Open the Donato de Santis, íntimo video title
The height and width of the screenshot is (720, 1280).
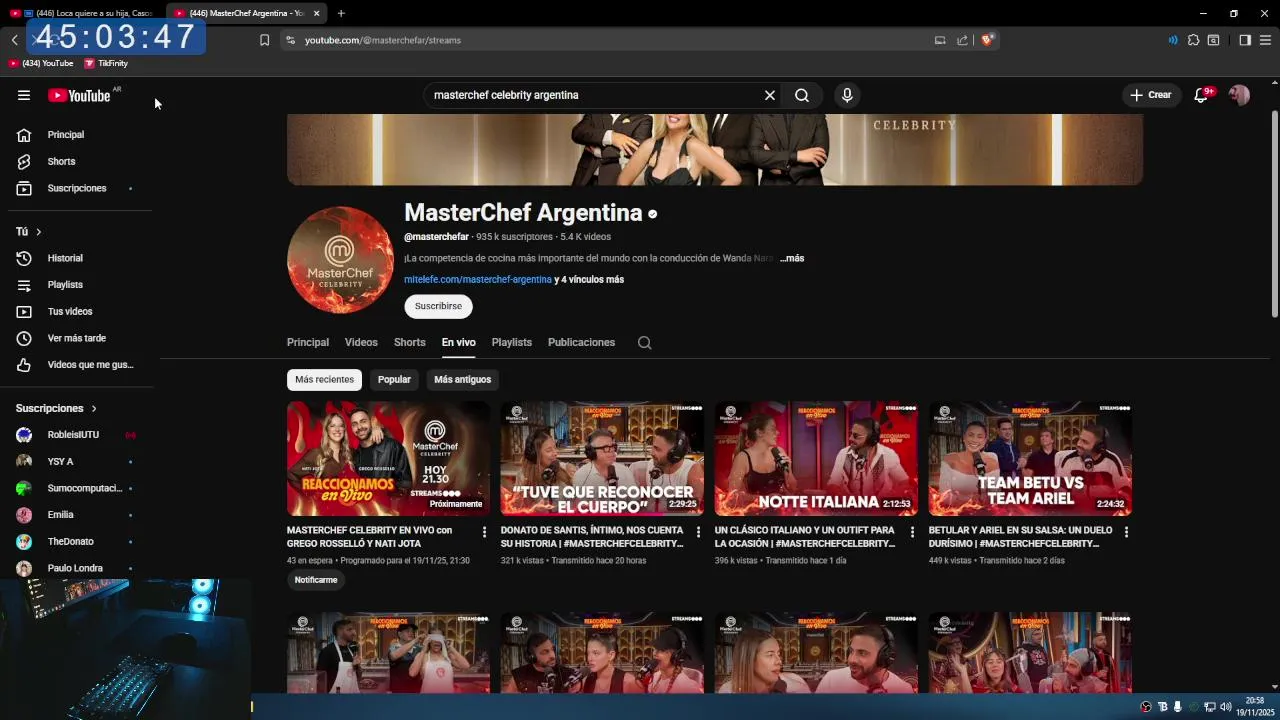click(x=592, y=537)
